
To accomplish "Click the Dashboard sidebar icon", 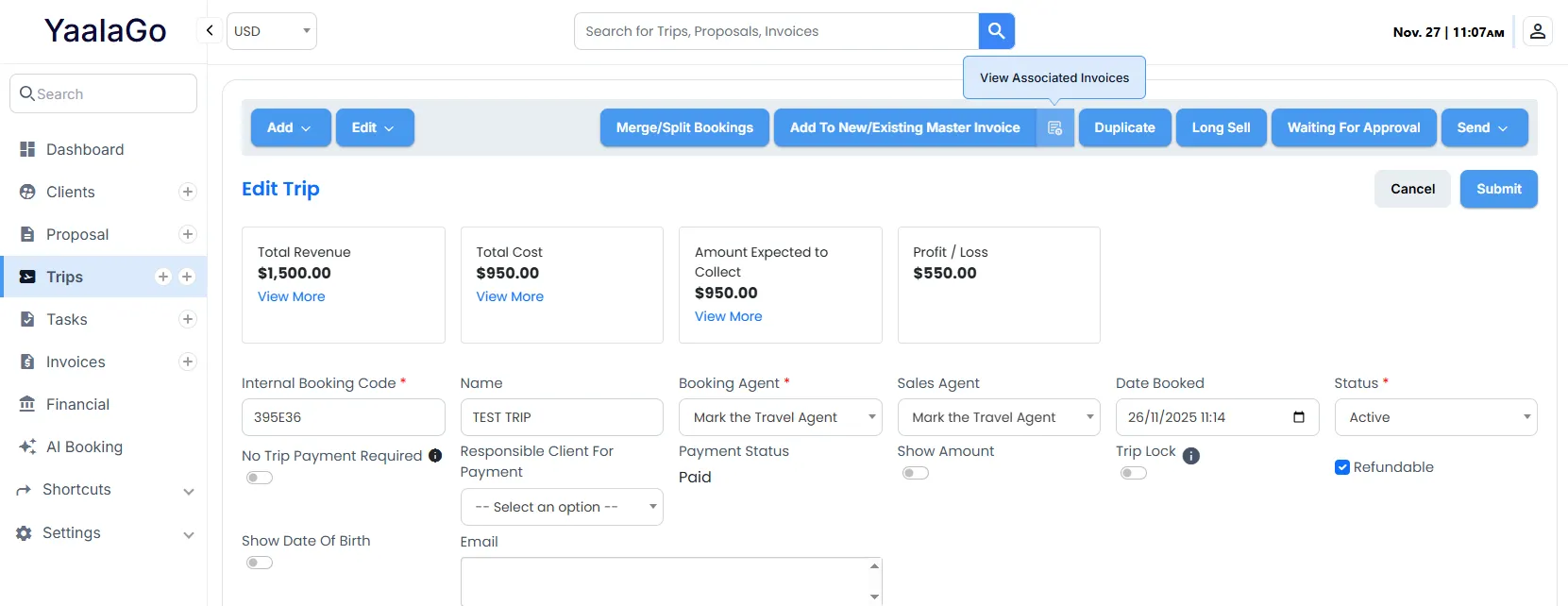I will click(27, 149).
